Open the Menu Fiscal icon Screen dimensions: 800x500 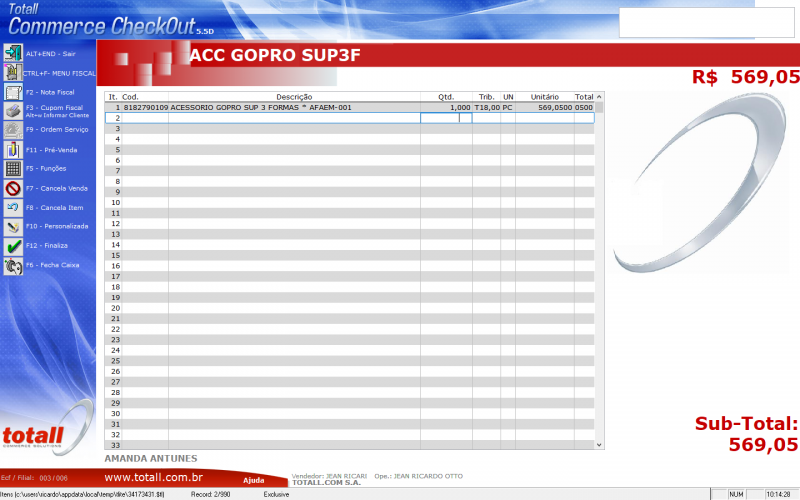[x=13, y=72]
